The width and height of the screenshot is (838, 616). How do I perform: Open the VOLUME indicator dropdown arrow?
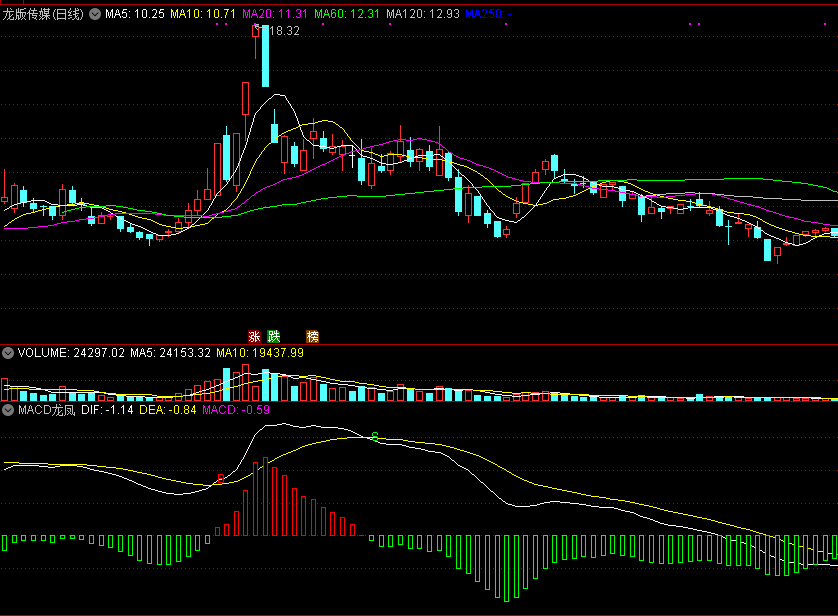8,353
